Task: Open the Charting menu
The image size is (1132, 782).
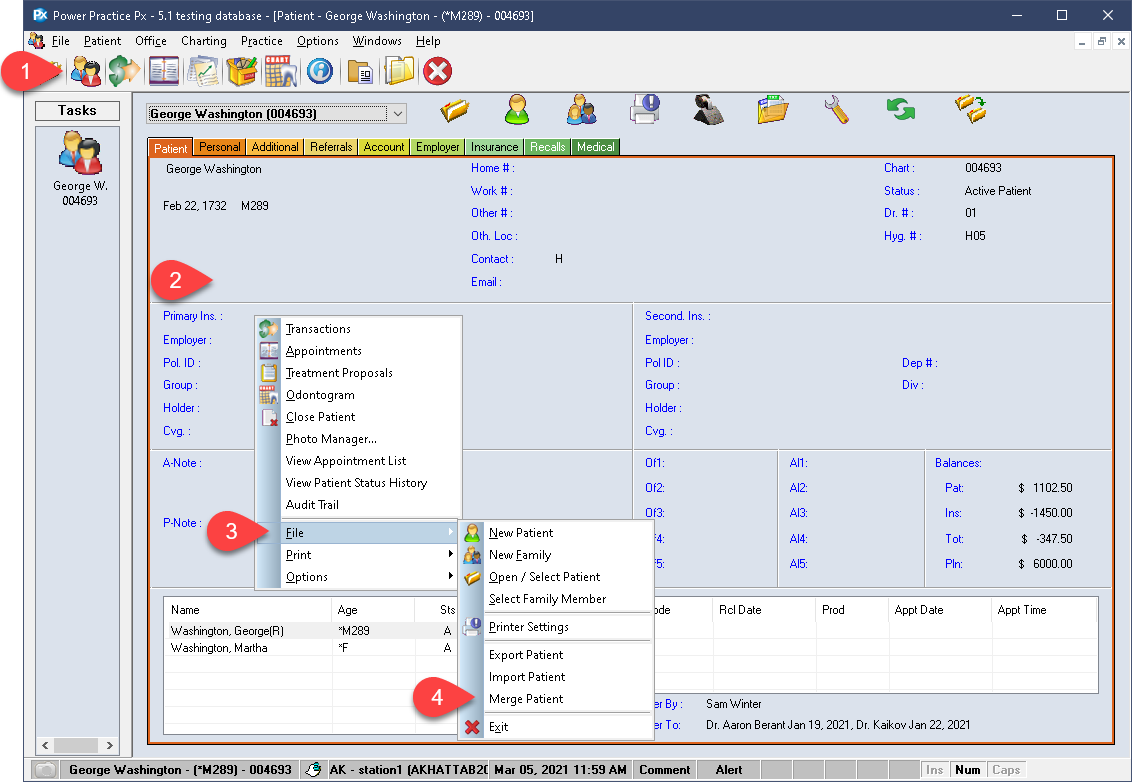Action: pos(204,41)
